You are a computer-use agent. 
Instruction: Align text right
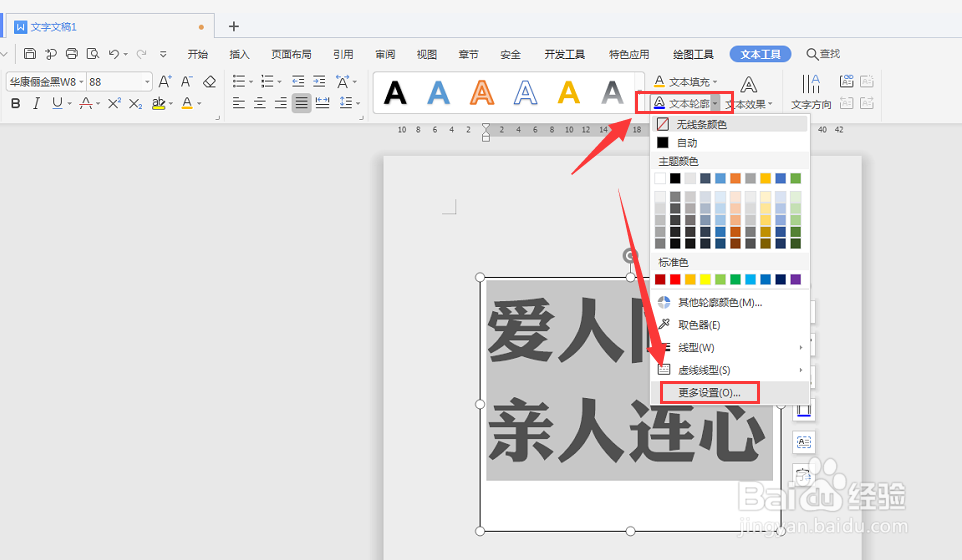pos(280,103)
